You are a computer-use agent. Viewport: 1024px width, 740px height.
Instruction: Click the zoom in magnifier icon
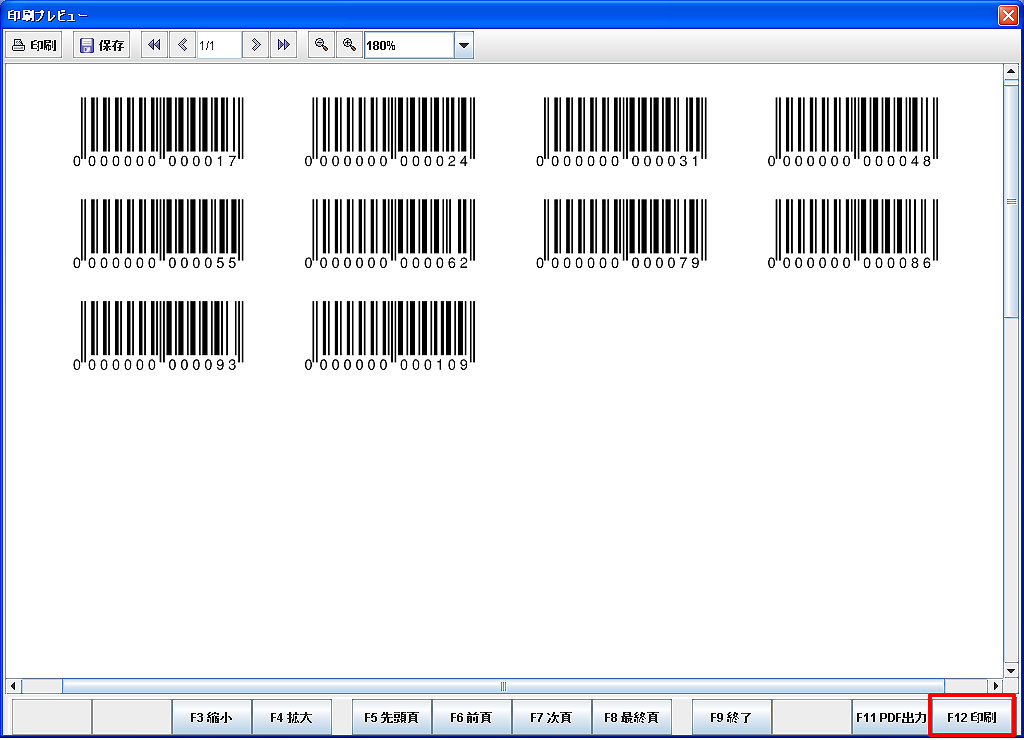click(x=349, y=46)
